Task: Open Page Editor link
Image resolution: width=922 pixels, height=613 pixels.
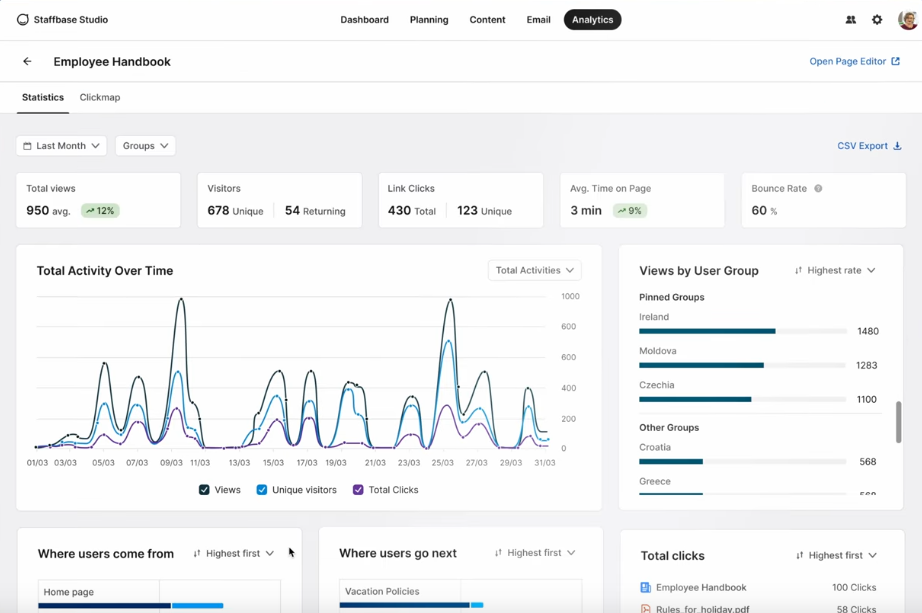Action: (x=854, y=61)
